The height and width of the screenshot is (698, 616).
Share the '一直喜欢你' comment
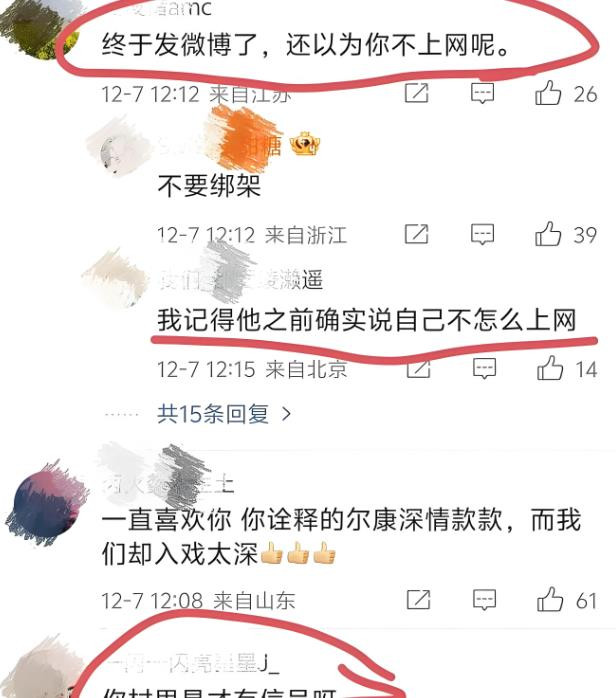[x=418, y=600]
